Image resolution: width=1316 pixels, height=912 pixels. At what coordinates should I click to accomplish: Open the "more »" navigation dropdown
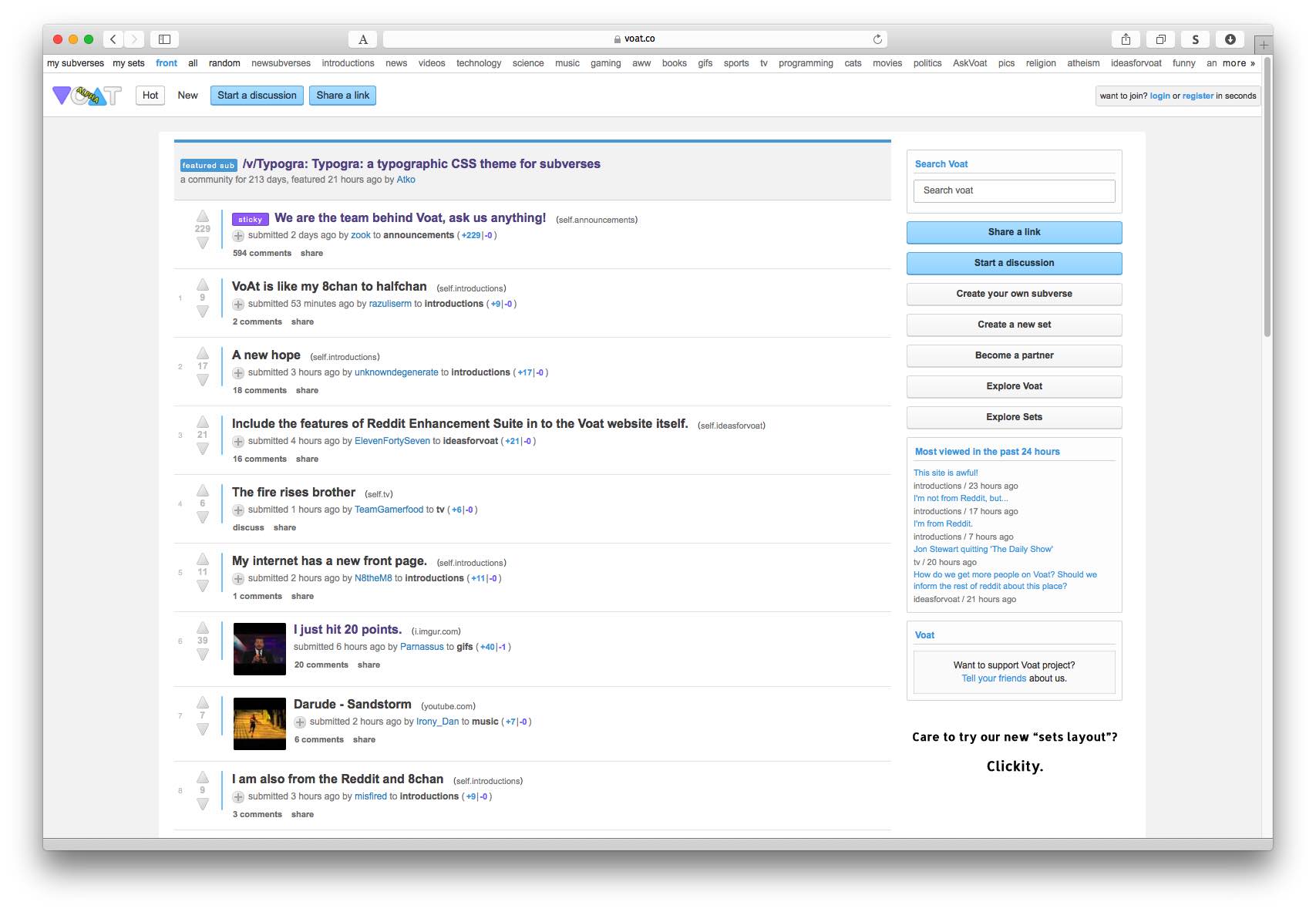[1234, 62]
